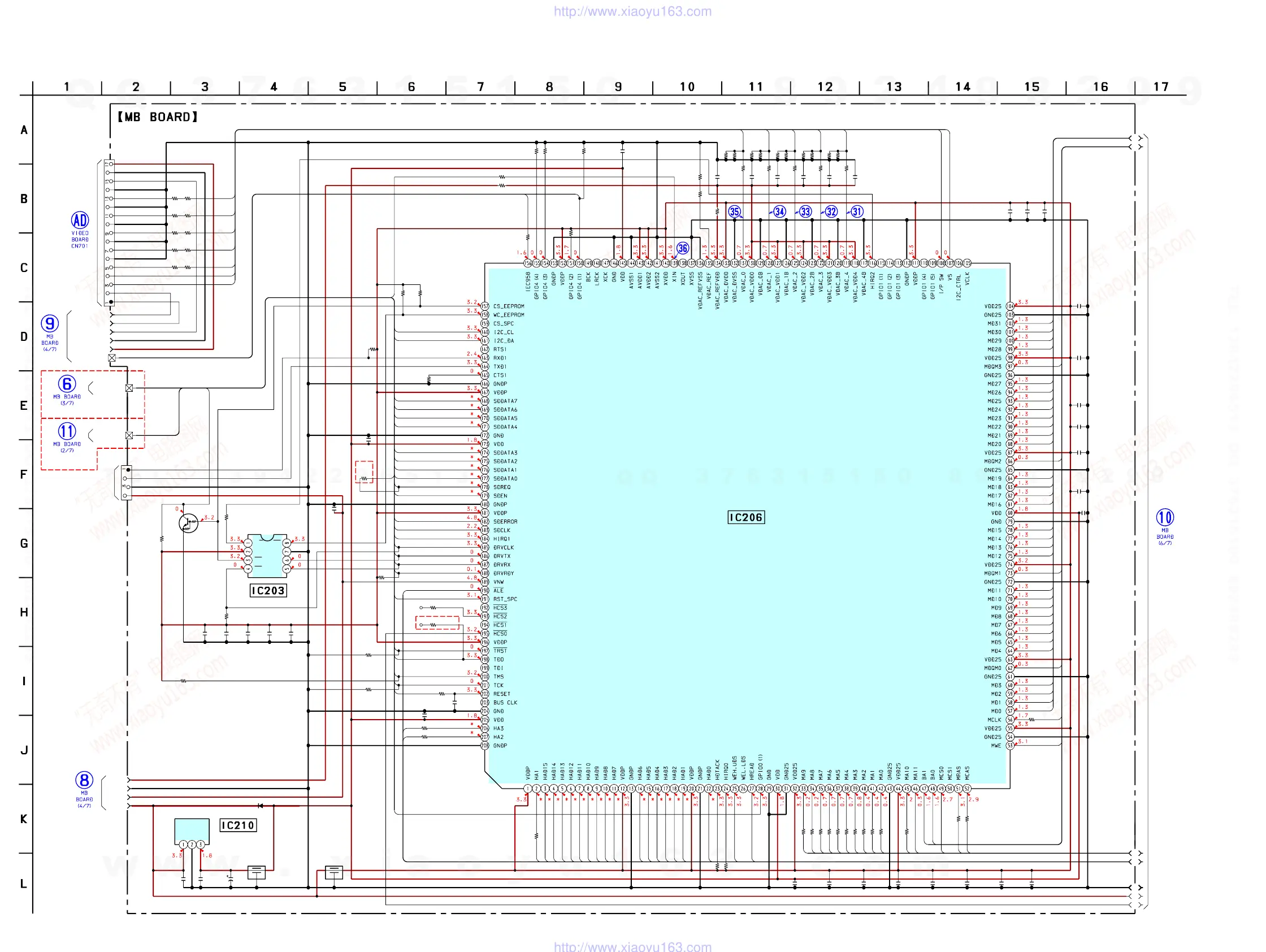Click the top xiaoyu163.com URL link
The width and height of the screenshot is (1266, 952).
point(632,11)
